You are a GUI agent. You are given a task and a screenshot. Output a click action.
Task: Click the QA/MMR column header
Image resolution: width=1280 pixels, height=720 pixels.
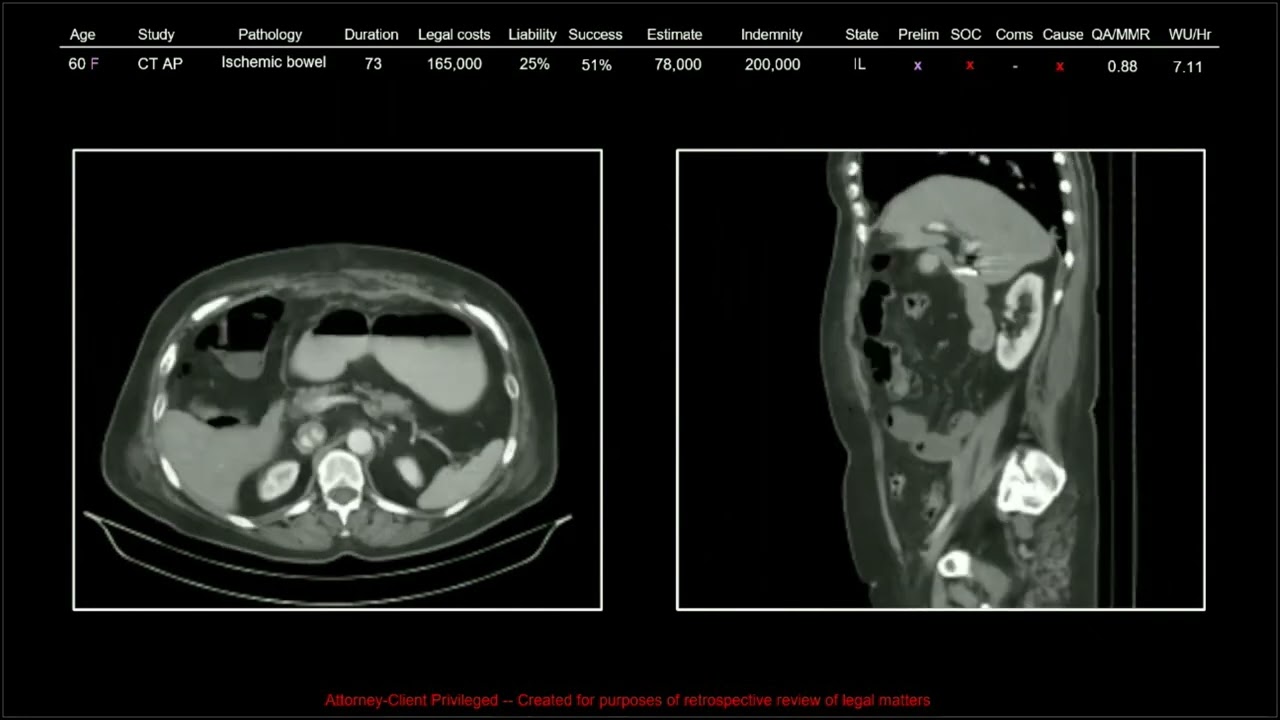coord(1120,34)
